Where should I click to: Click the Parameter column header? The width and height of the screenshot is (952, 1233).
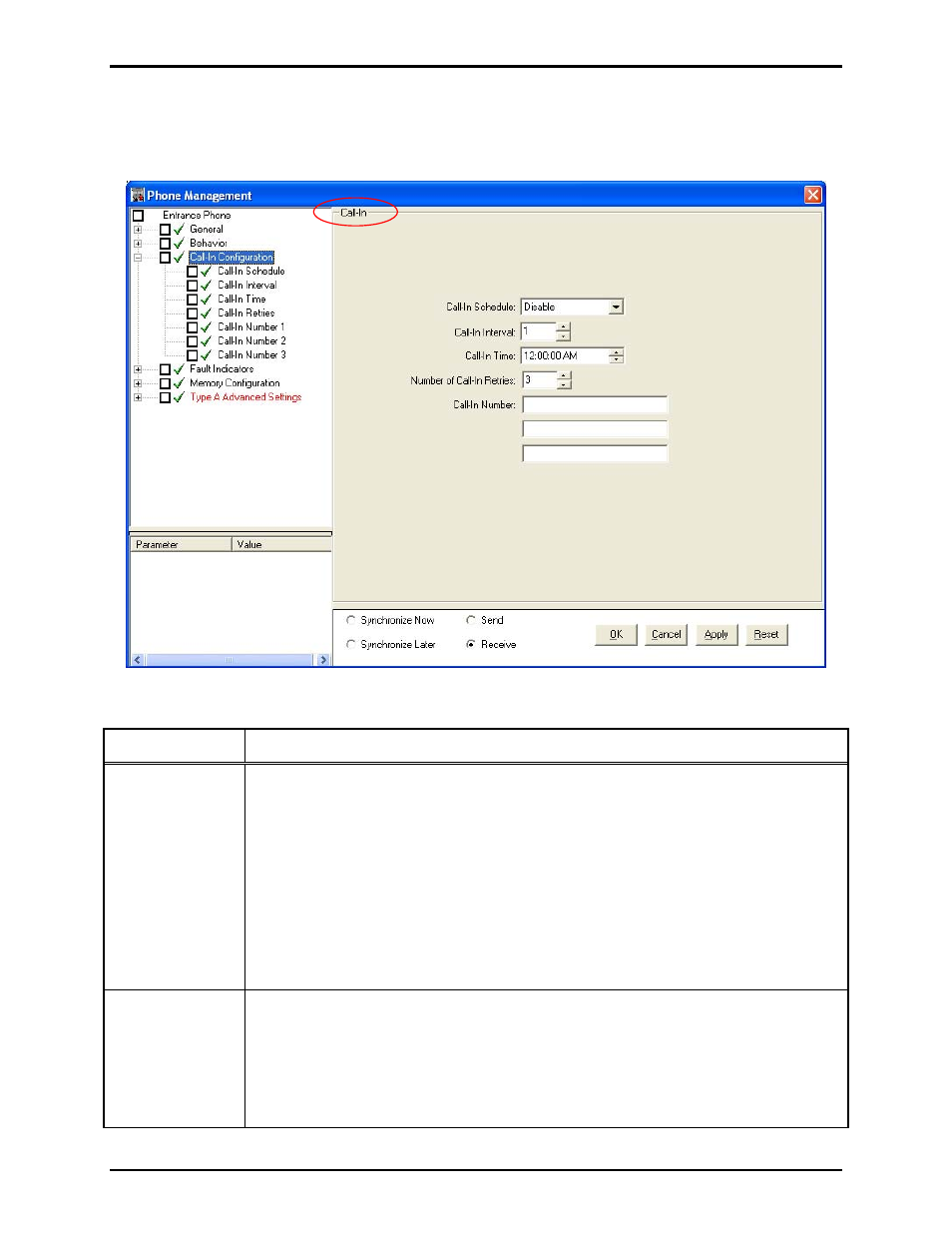(x=181, y=545)
